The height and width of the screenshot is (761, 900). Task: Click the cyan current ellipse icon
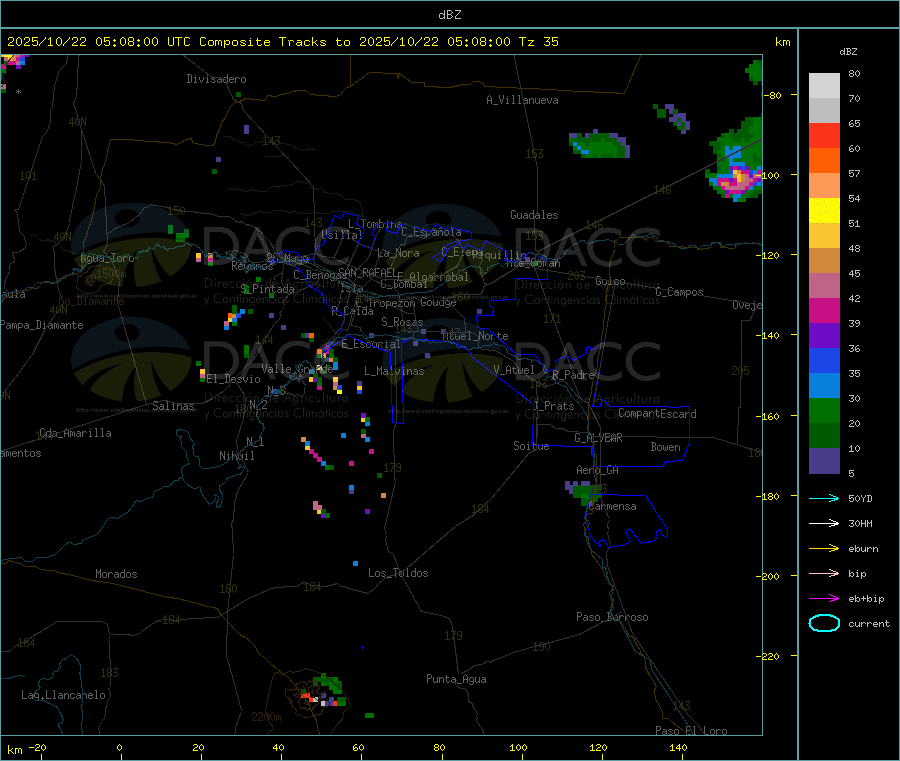(824, 623)
